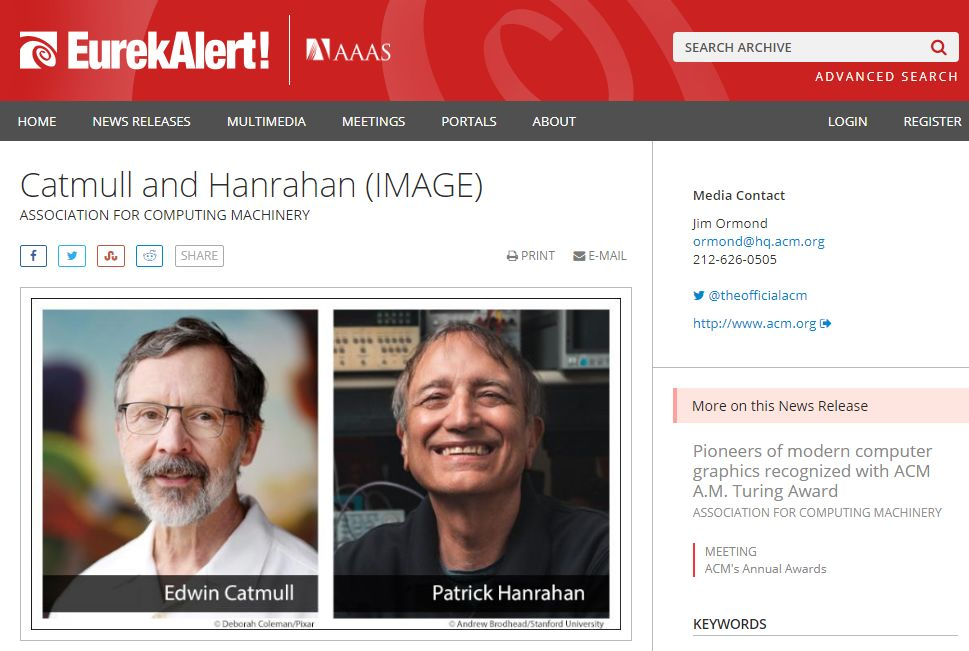Share on Reddit icon
Screen dimensions: 969x651
click(x=150, y=256)
